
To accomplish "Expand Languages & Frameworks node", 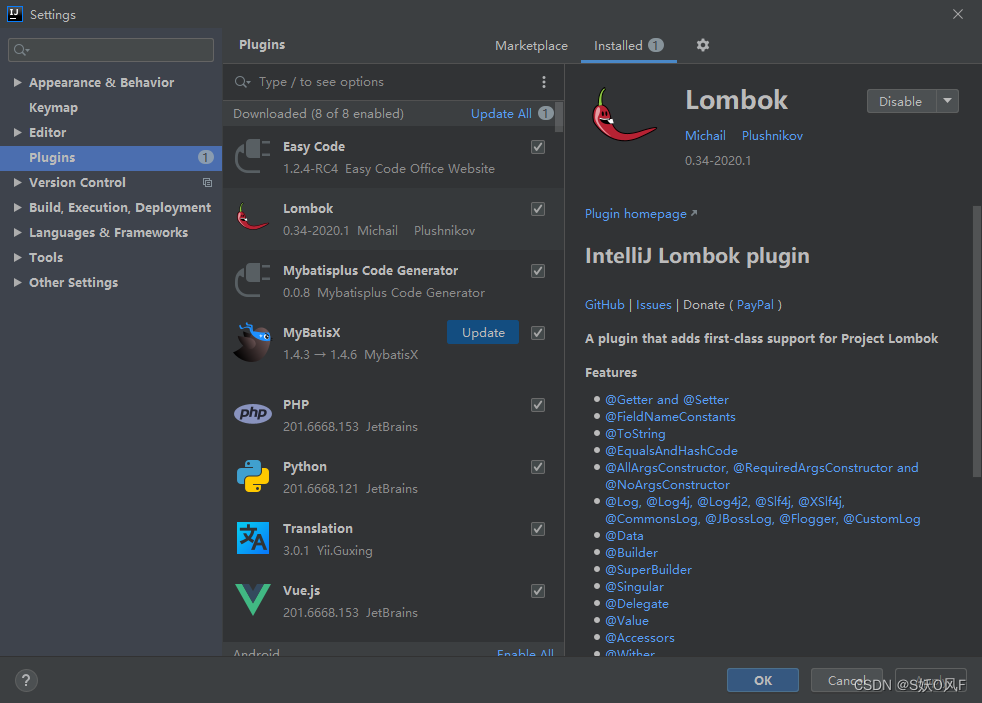I will (x=18, y=232).
